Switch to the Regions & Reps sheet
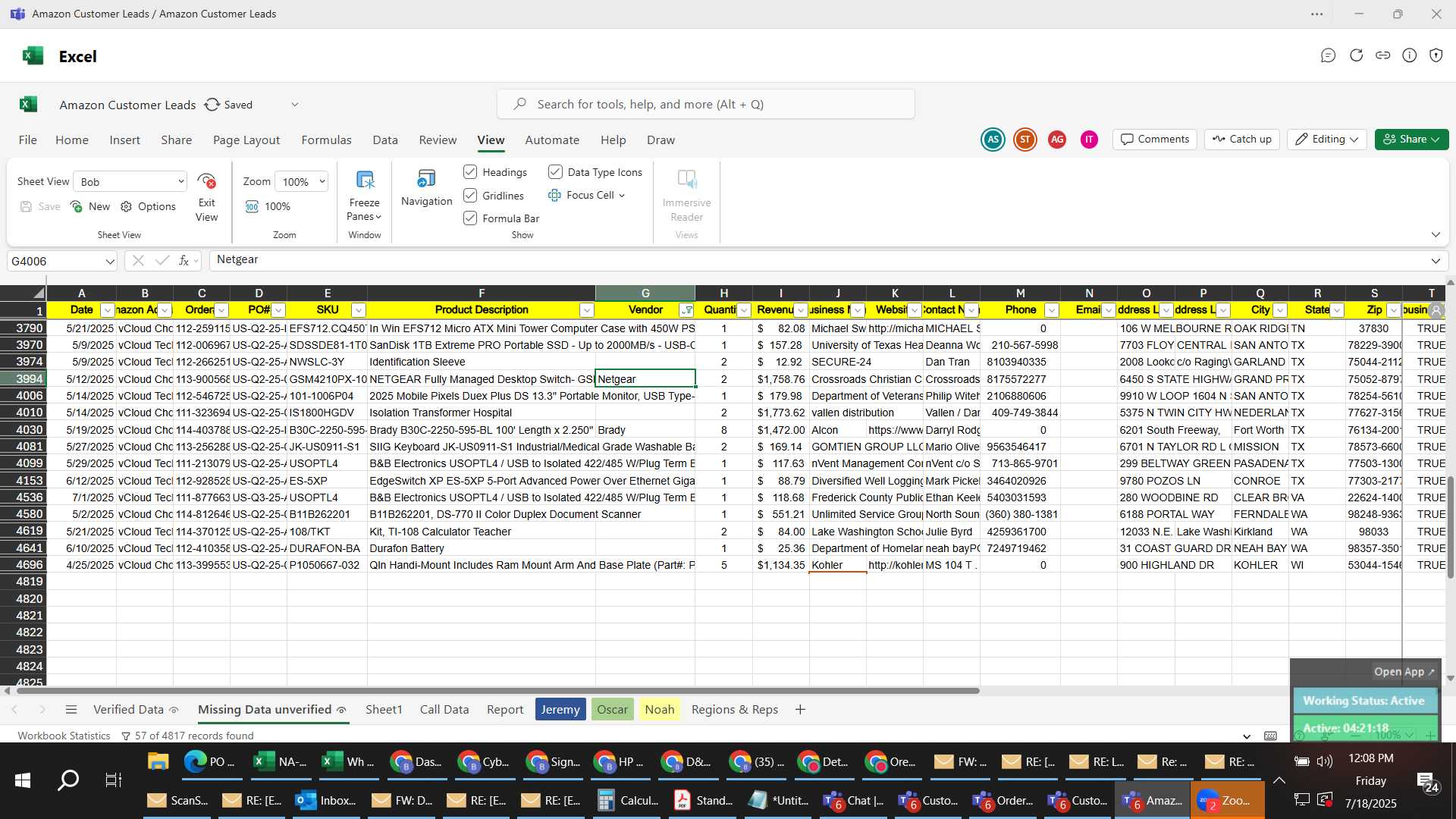1456x819 pixels. coord(734,710)
